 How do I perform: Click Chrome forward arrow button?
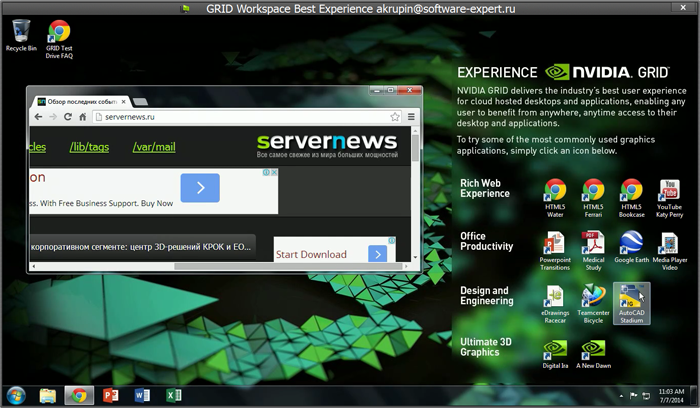coord(53,117)
